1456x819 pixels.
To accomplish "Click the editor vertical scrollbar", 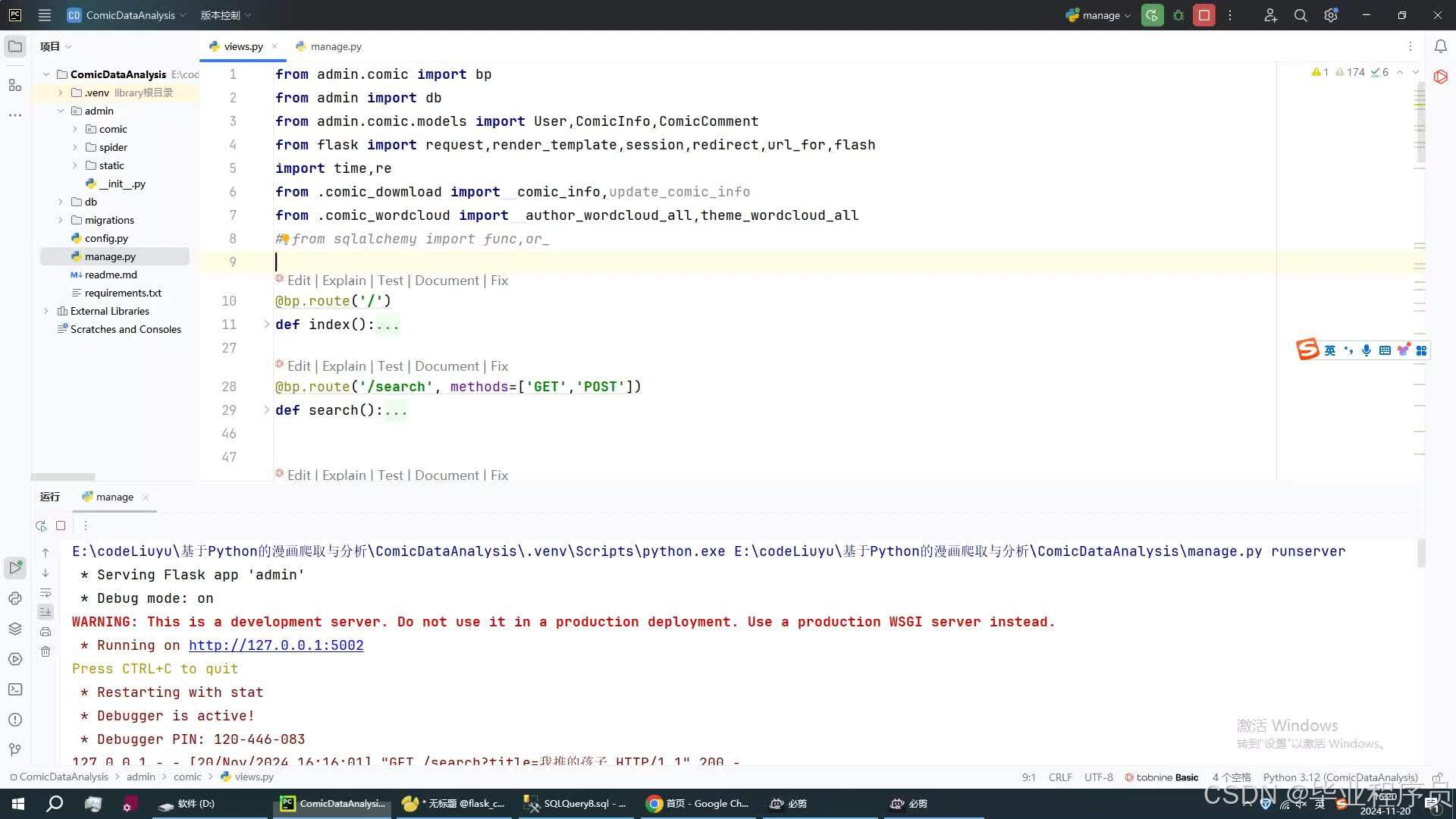I will [x=1420, y=122].
